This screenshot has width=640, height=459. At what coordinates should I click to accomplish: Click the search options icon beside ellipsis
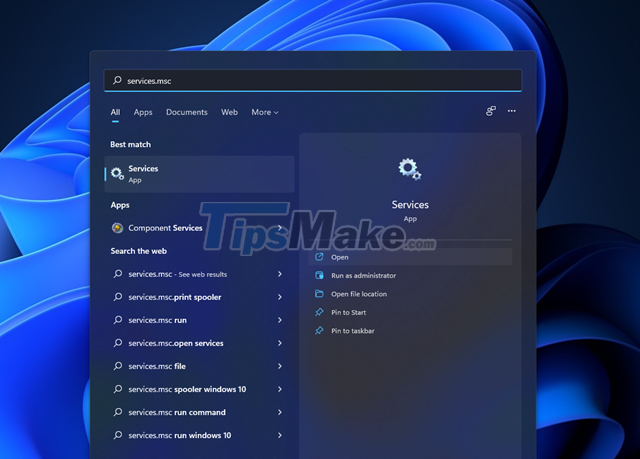(491, 111)
